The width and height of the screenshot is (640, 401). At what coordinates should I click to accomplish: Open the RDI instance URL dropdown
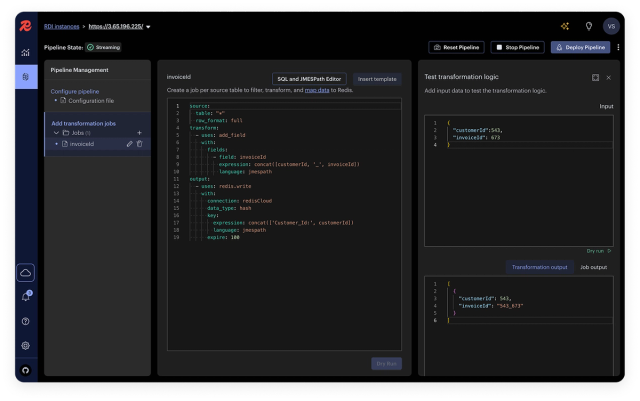coord(148,27)
